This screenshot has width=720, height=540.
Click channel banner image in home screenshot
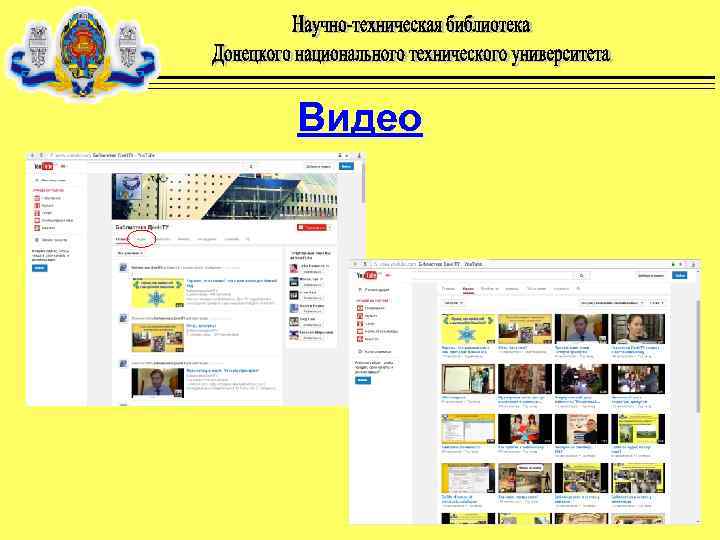(x=225, y=197)
